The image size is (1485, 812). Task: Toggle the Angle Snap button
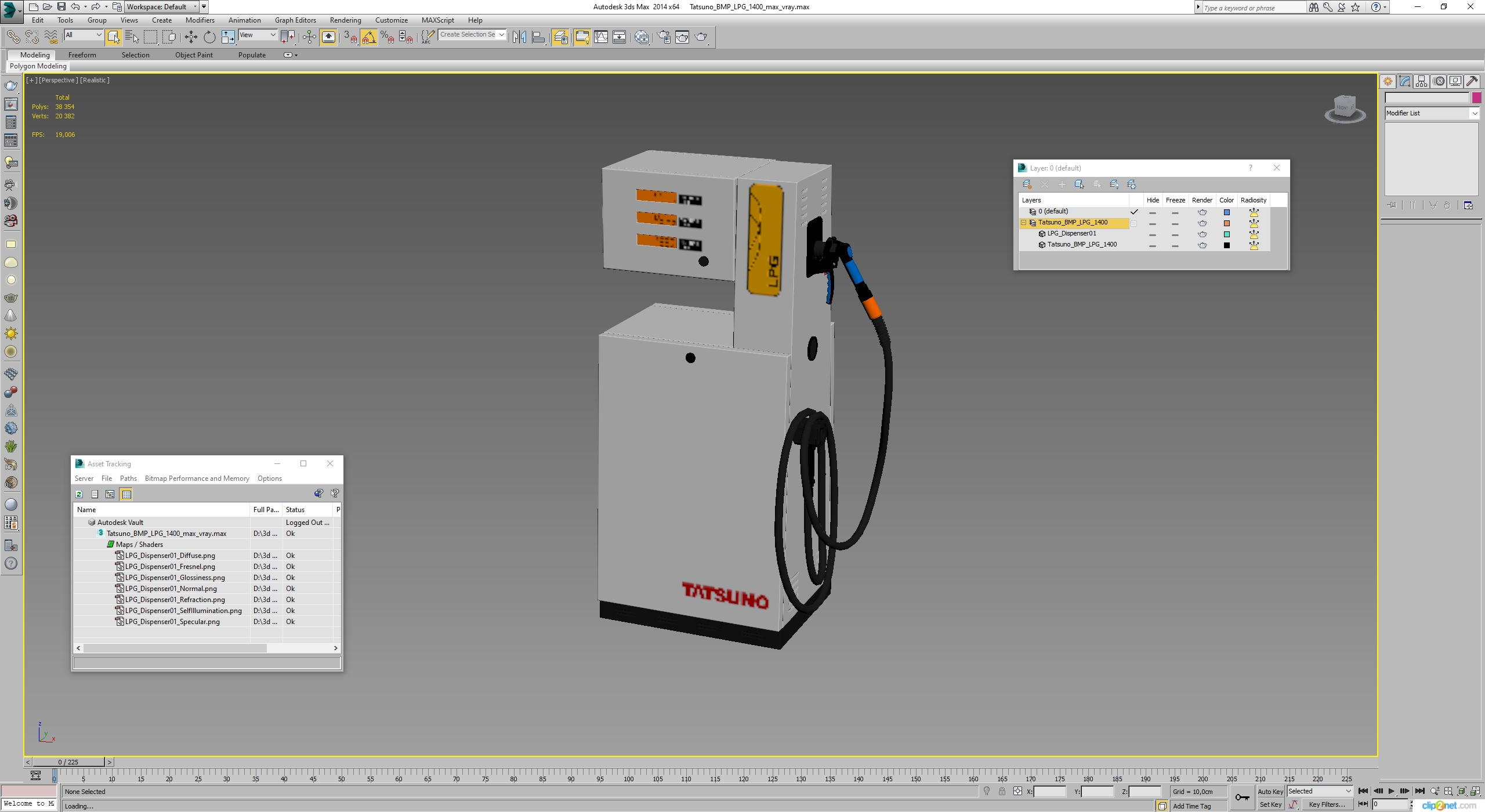pos(369,37)
